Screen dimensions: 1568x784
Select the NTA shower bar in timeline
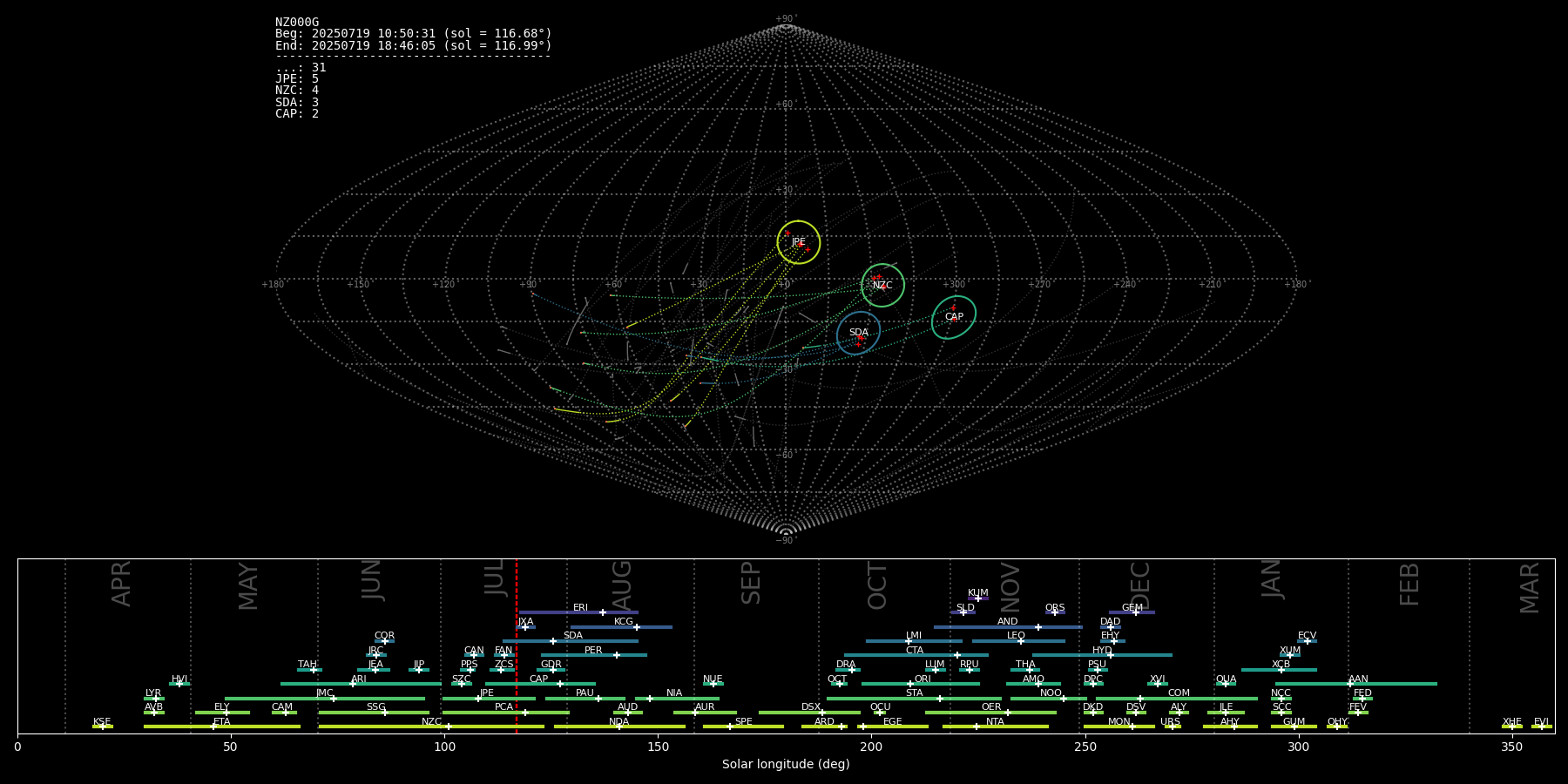pyautogui.click(x=996, y=727)
